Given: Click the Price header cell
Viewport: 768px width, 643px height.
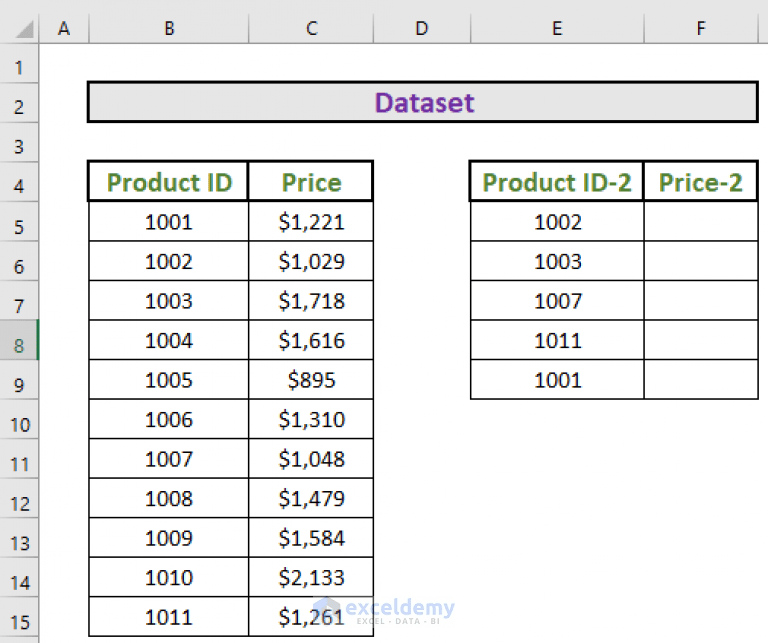Looking at the screenshot, I should [x=311, y=182].
